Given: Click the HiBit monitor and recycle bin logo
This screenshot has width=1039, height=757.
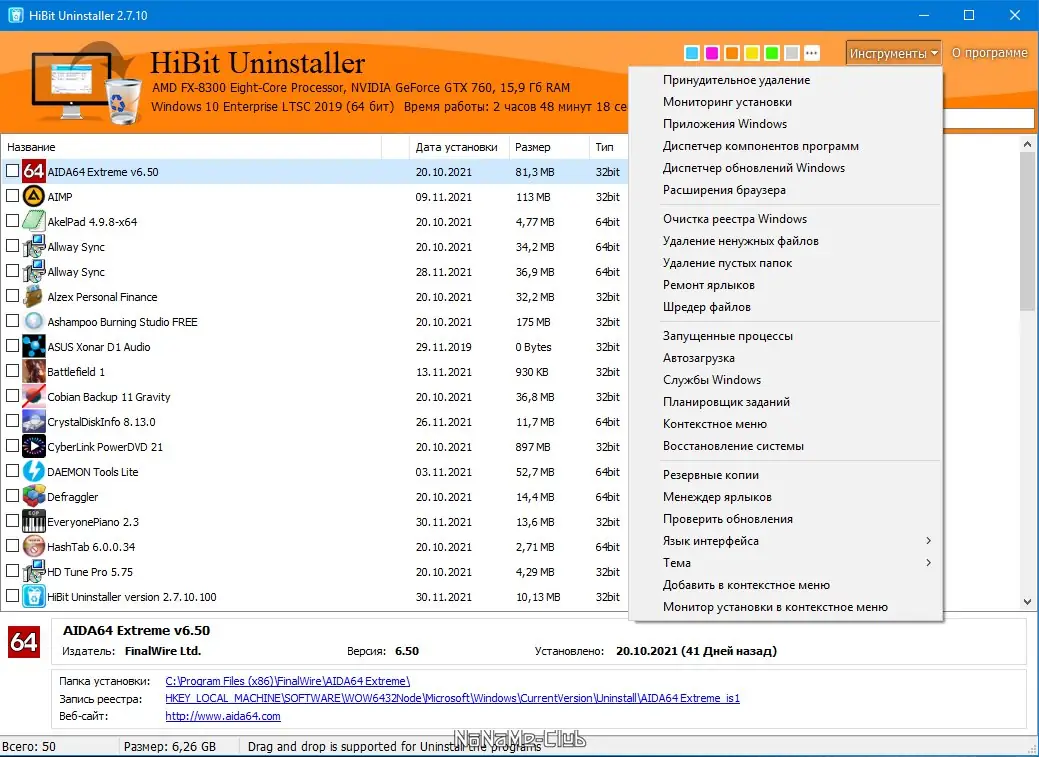Looking at the screenshot, I should pyautogui.click(x=87, y=82).
